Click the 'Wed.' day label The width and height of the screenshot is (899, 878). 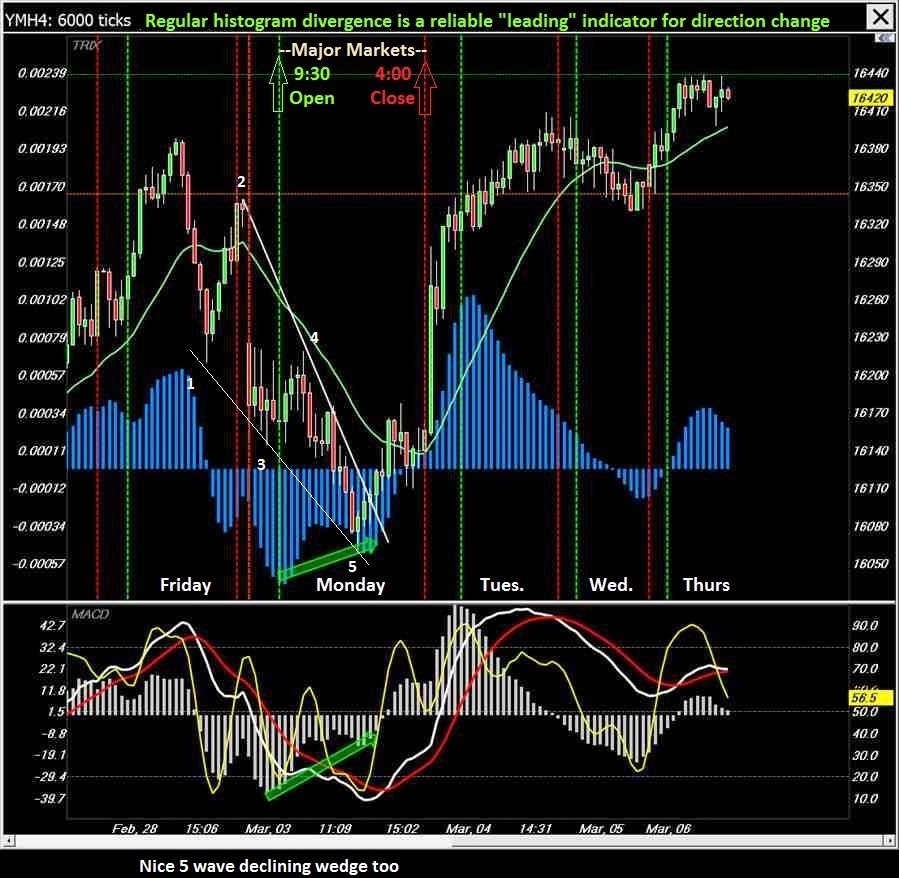click(611, 585)
